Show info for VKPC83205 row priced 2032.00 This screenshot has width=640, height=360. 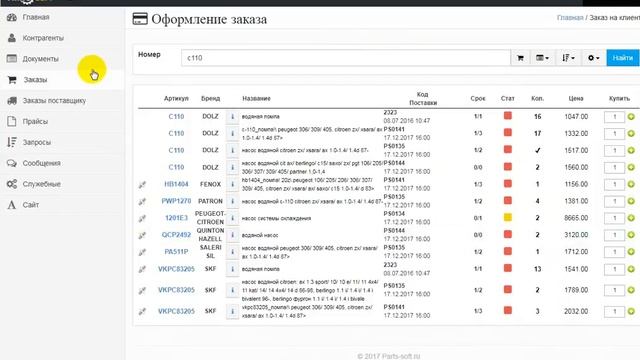[232, 311]
